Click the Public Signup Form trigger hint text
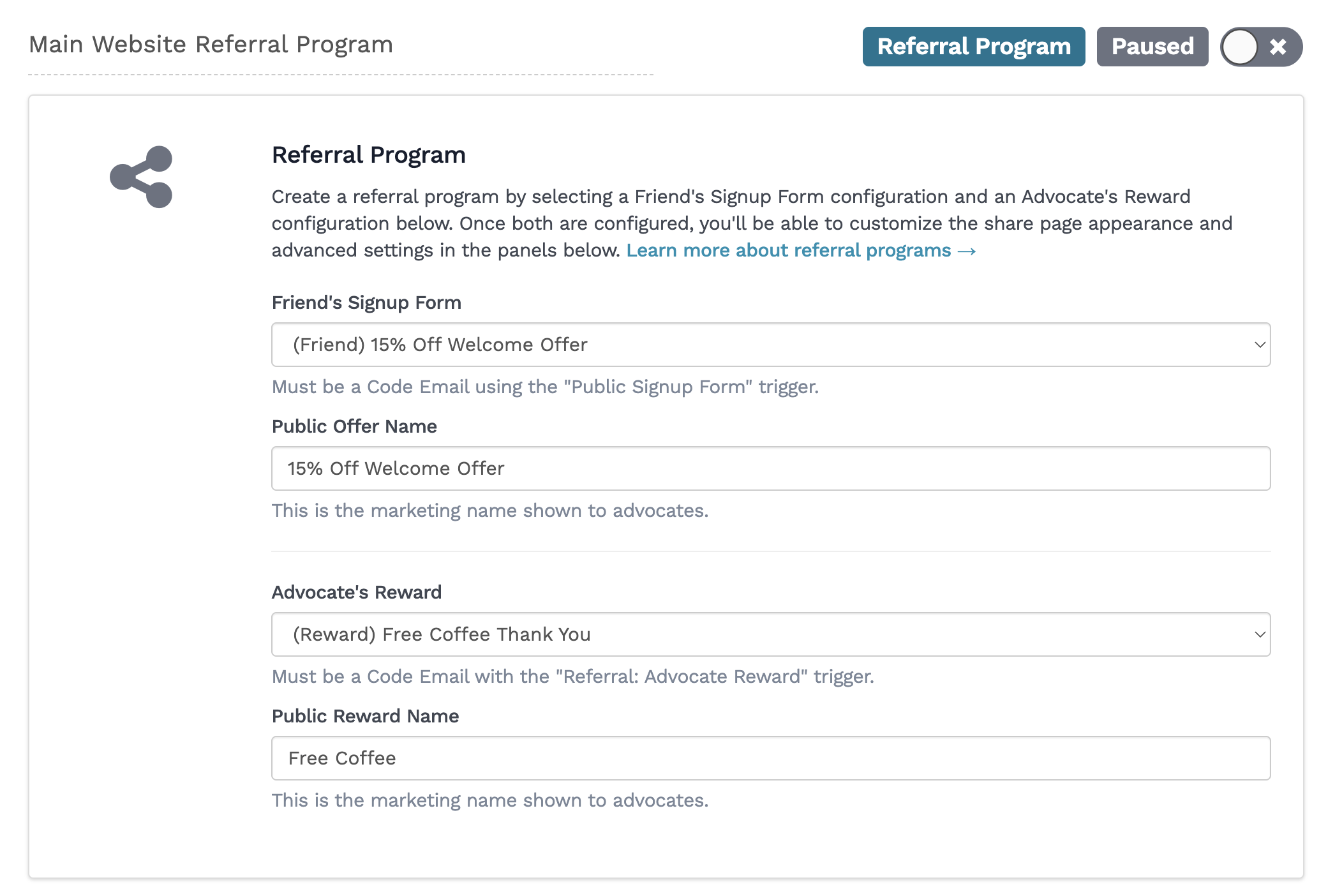 pyautogui.click(x=545, y=387)
